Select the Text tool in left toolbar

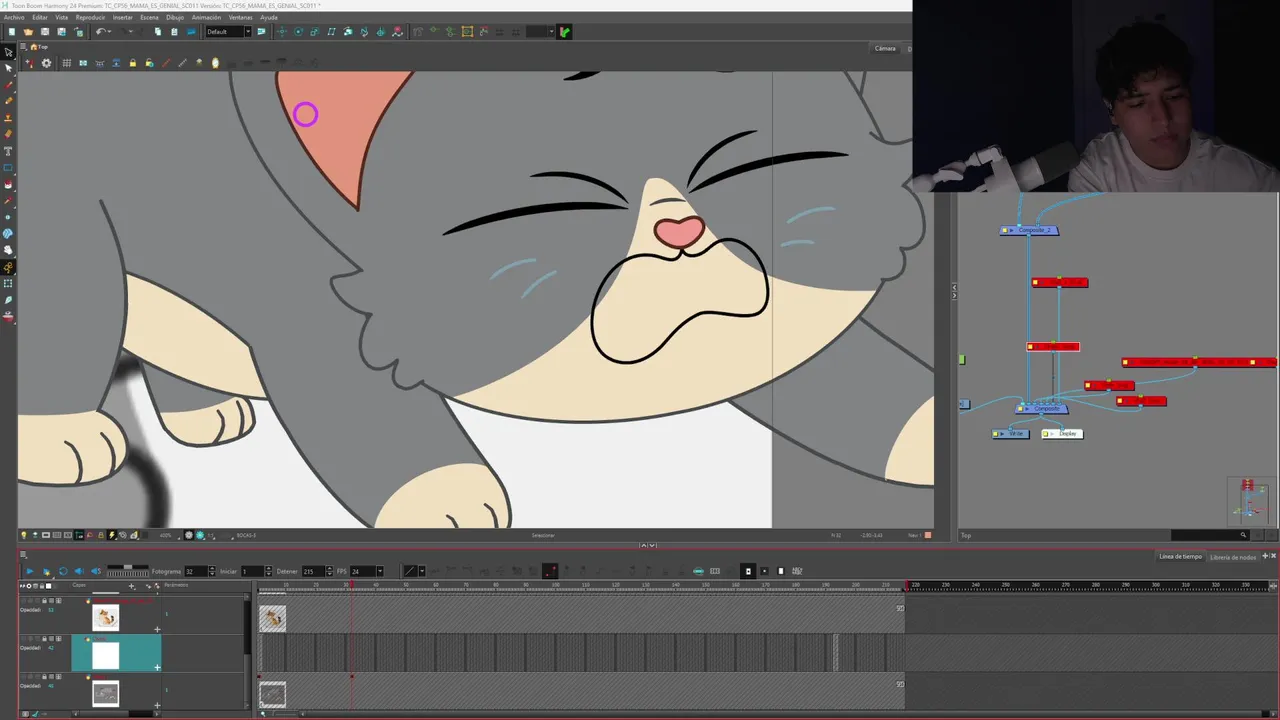click(9, 151)
